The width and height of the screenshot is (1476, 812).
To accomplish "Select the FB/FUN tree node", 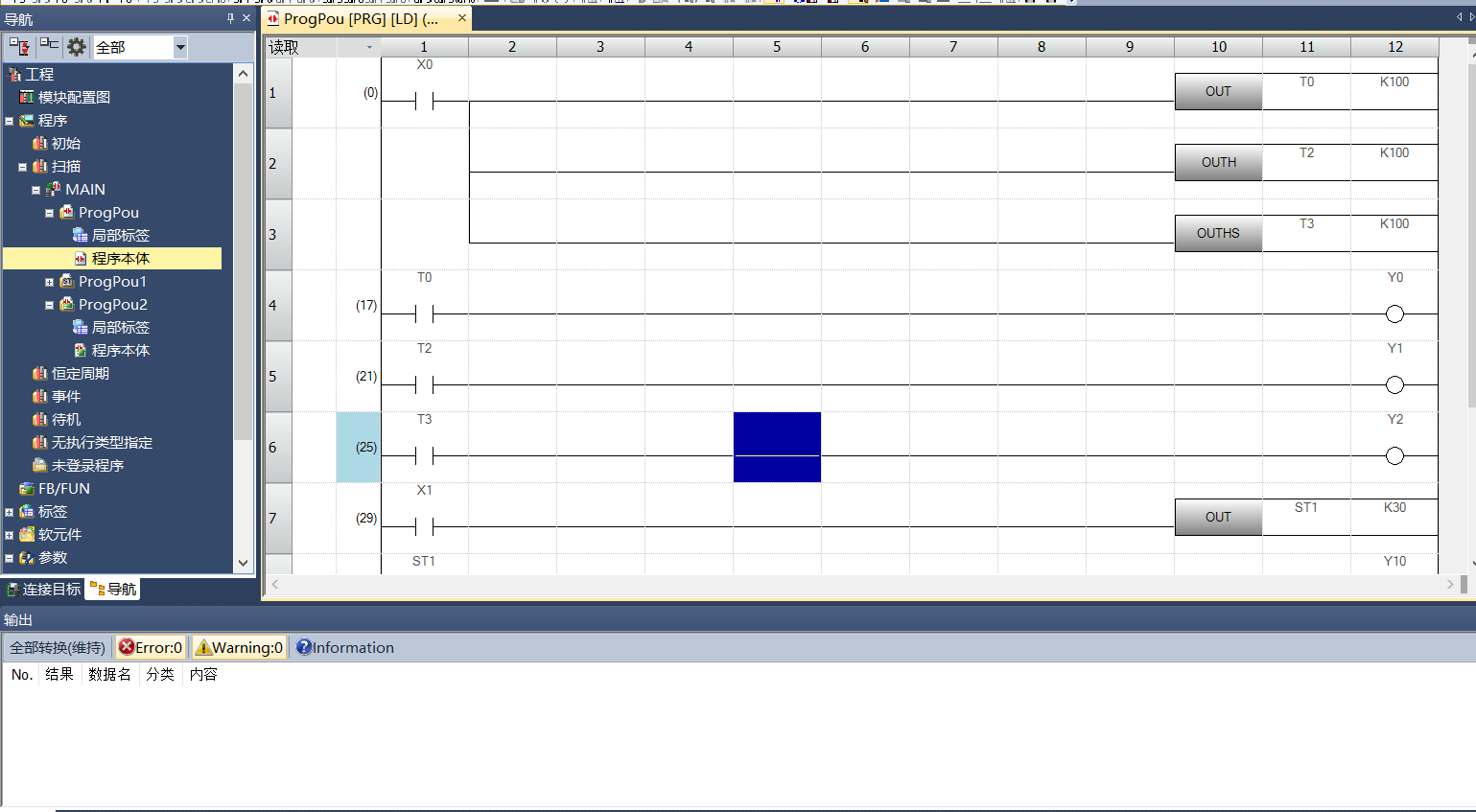I will [63, 488].
